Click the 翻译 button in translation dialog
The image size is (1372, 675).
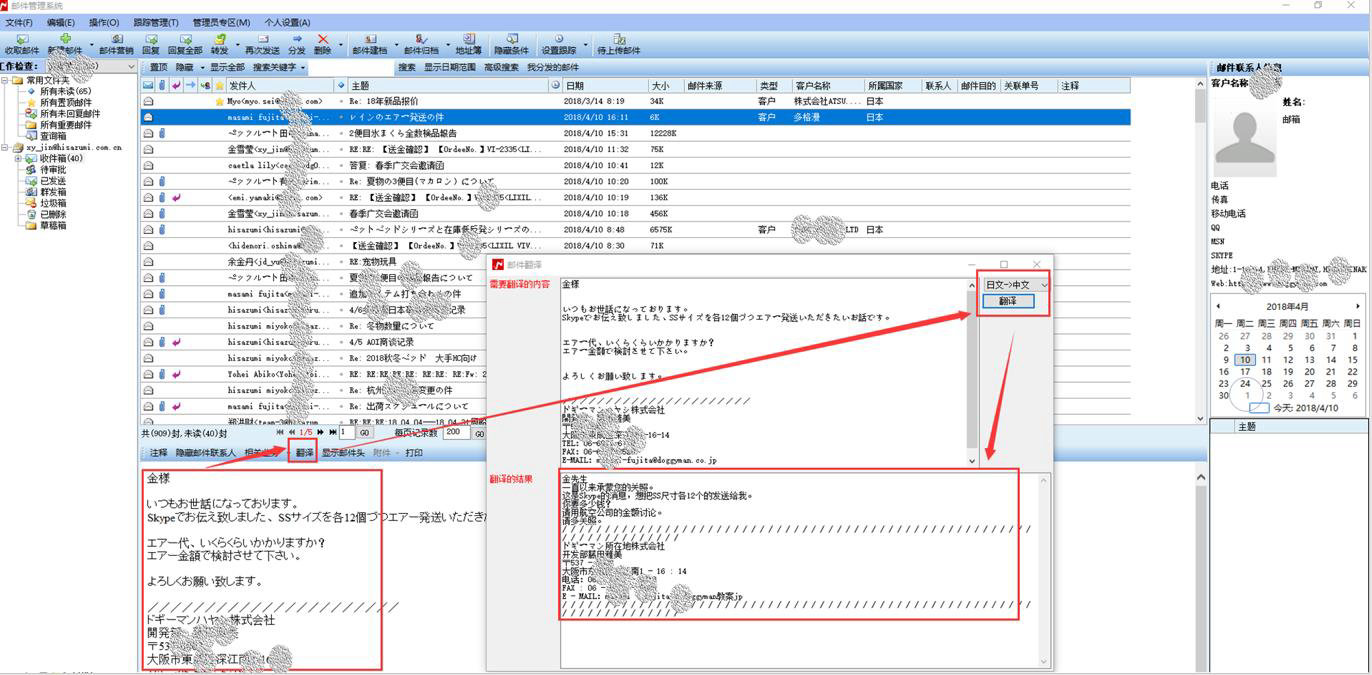(1015, 302)
